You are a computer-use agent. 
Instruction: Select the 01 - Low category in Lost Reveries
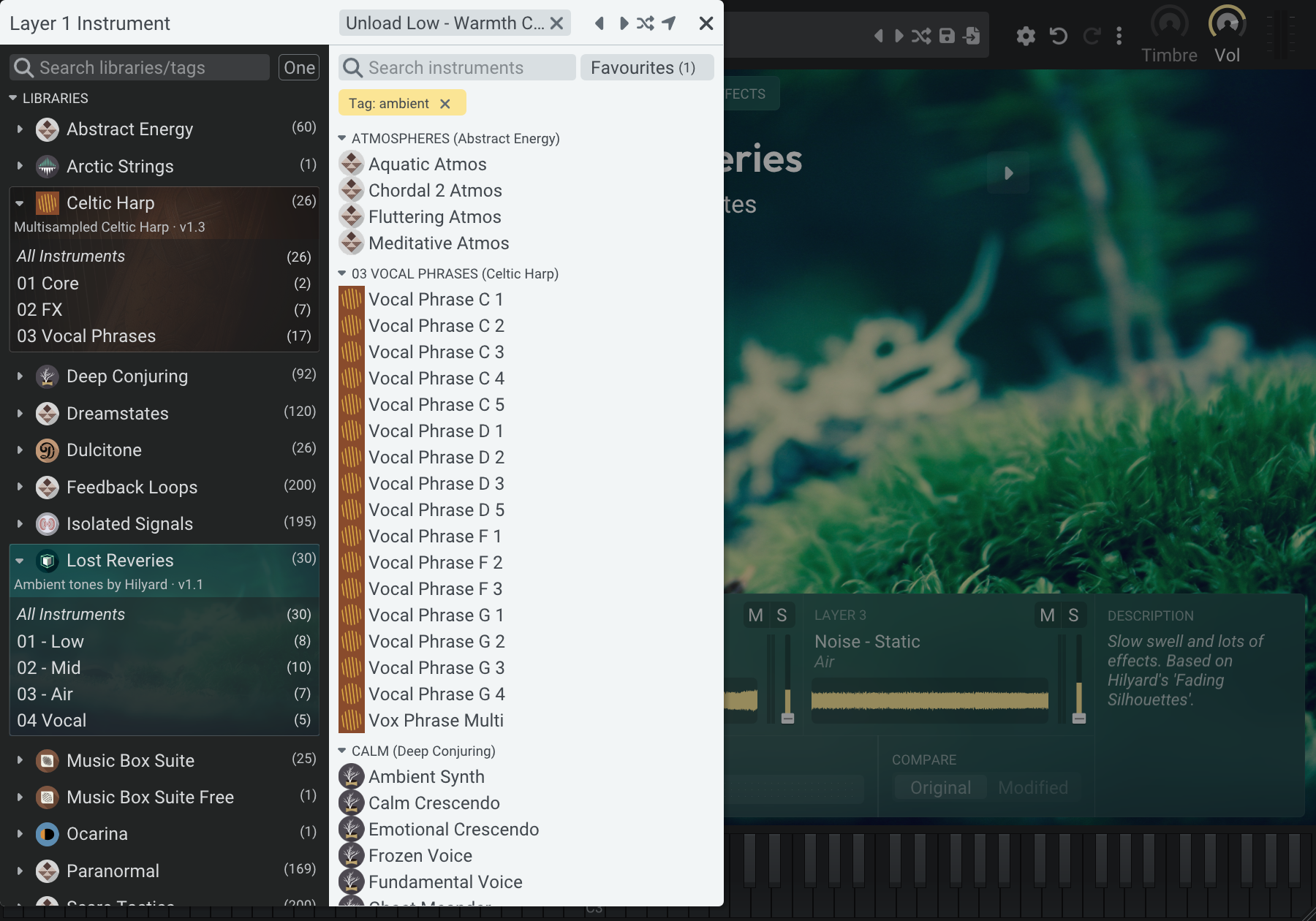click(164, 642)
